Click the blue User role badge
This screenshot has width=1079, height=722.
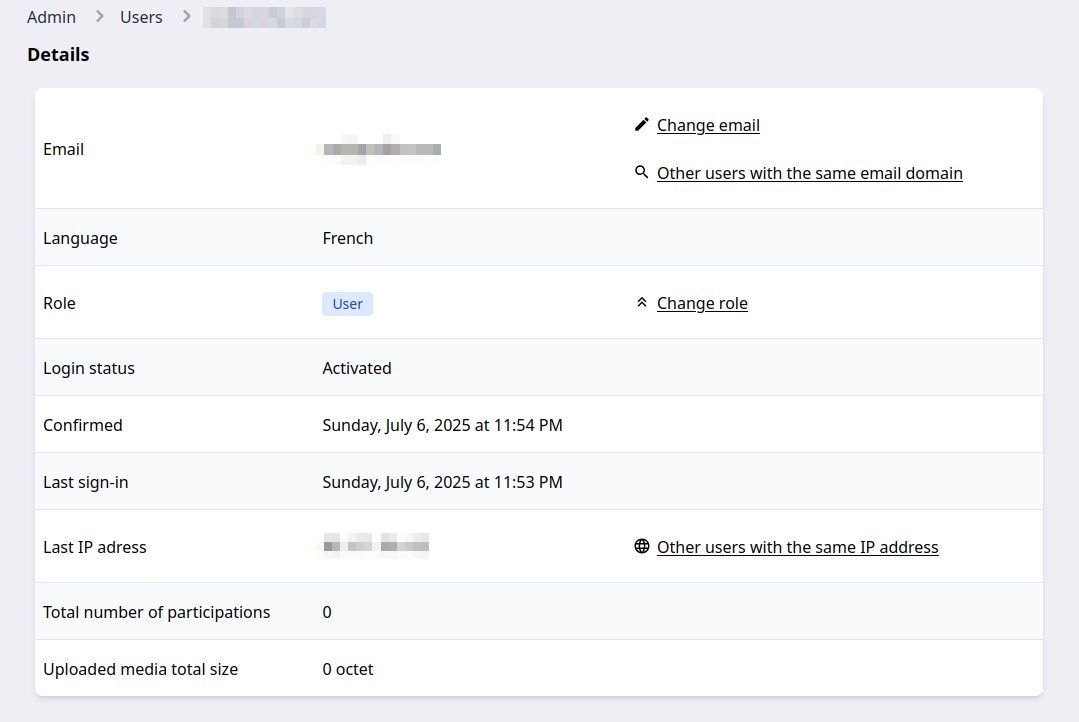point(347,304)
